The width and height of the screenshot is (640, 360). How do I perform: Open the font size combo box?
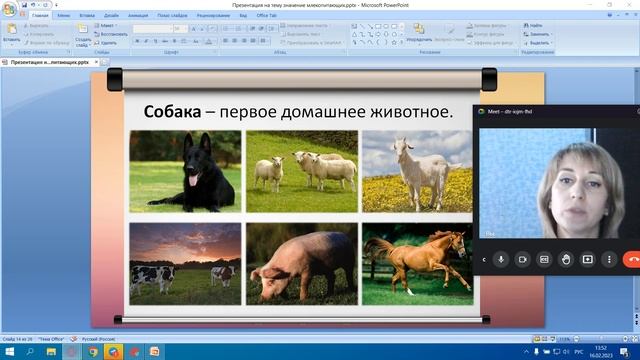tap(180, 29)
